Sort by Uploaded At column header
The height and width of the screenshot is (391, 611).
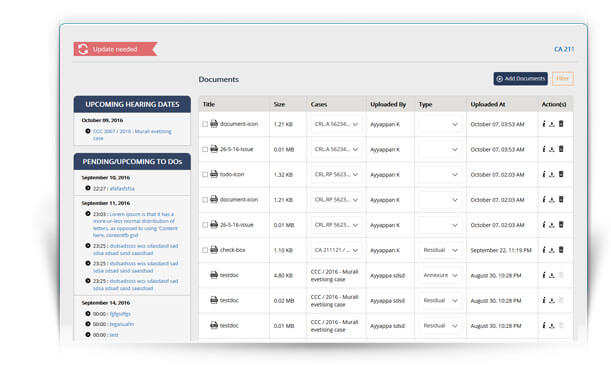point(488,104)
